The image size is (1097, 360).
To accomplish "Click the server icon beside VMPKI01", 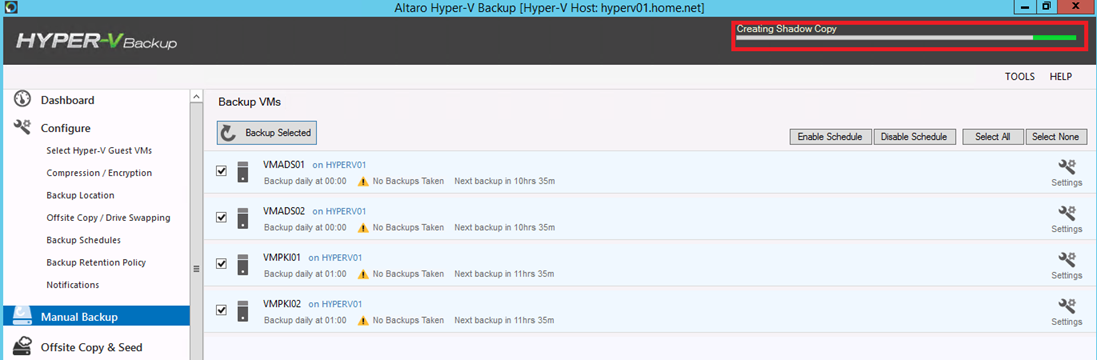I will point(243,264).
